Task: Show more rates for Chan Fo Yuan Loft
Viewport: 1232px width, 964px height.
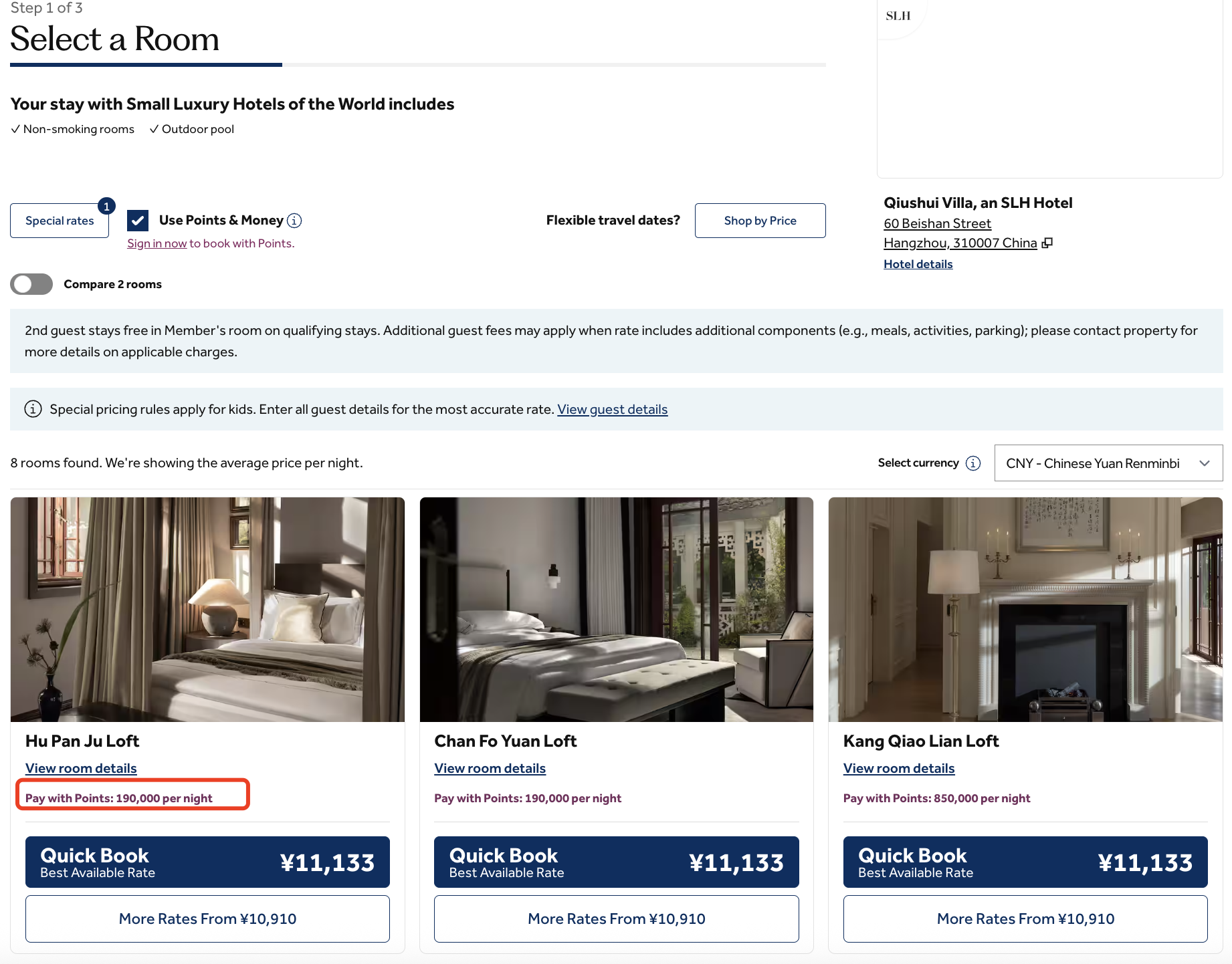Action: pyautogui.click(x=617, y=919)
